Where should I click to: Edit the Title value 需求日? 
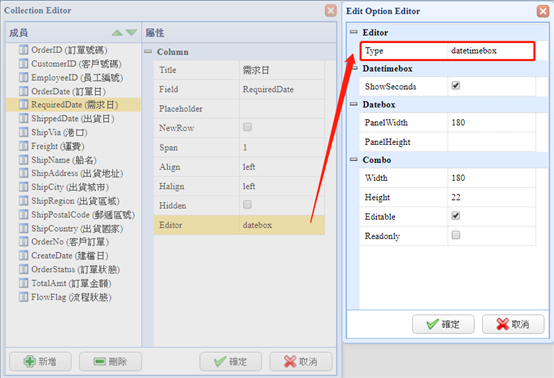click(x=282, y=70)
